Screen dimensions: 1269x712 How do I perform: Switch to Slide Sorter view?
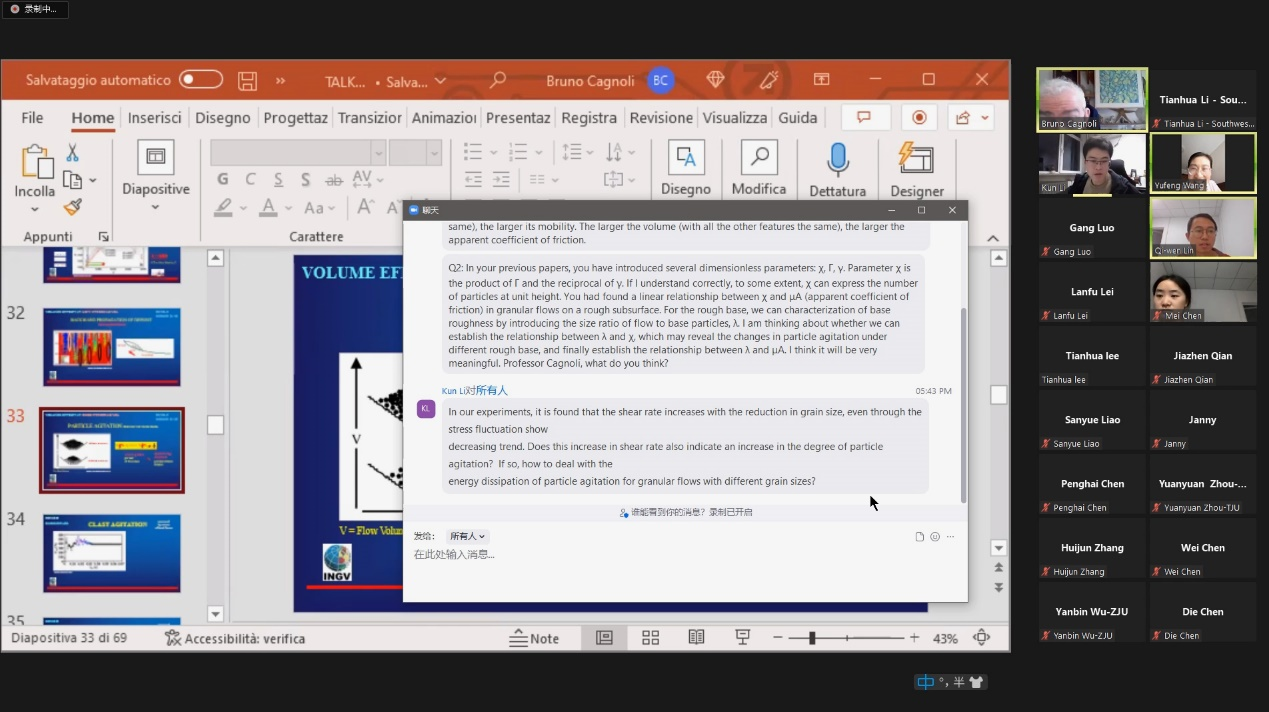click(650, 638)
